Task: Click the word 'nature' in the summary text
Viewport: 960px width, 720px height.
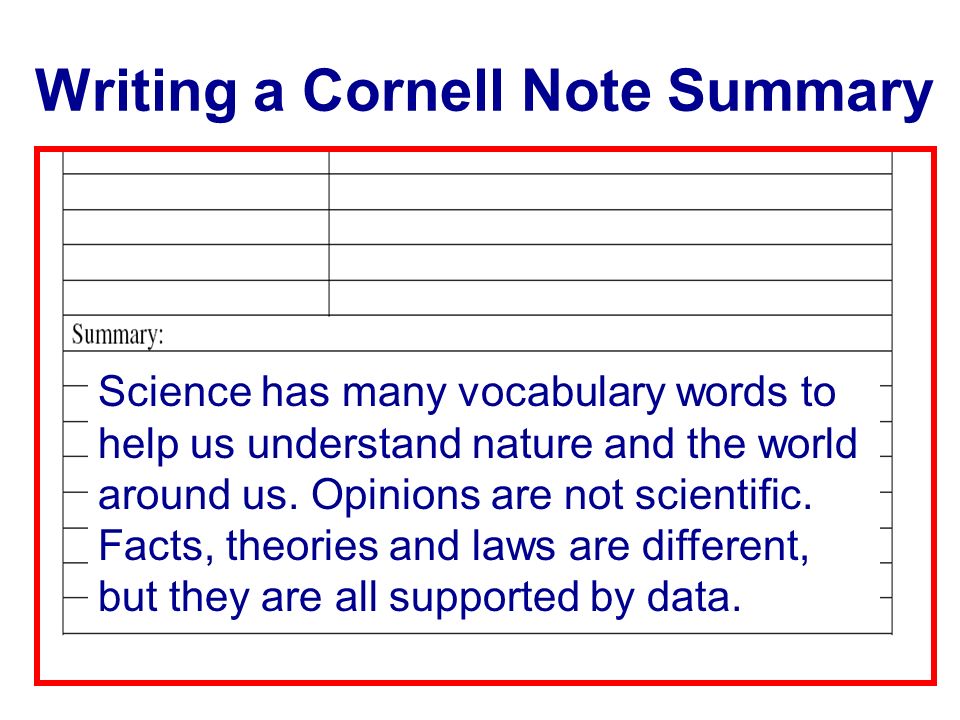Action: [532, 445]
